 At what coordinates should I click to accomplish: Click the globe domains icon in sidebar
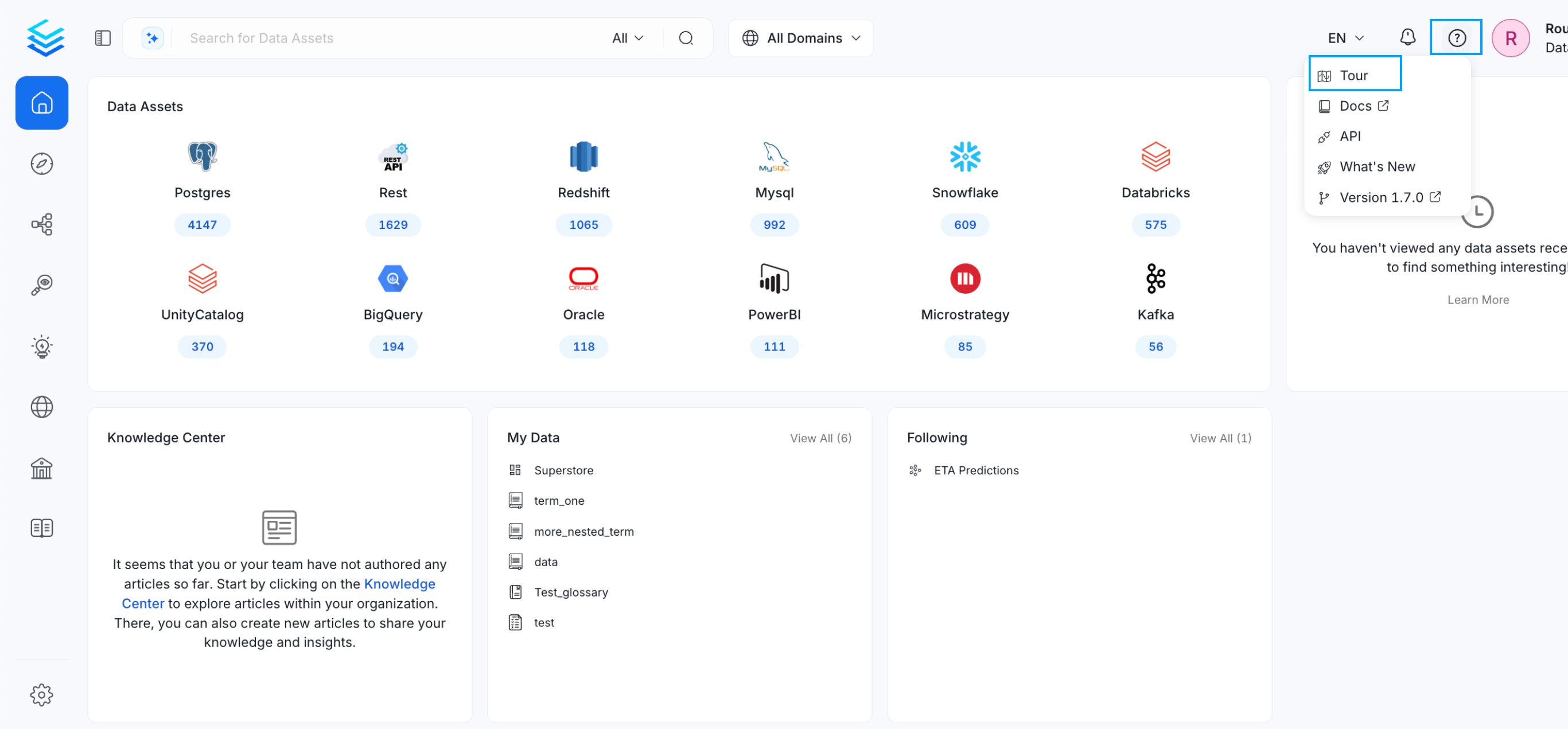click(x=41, y=407)
